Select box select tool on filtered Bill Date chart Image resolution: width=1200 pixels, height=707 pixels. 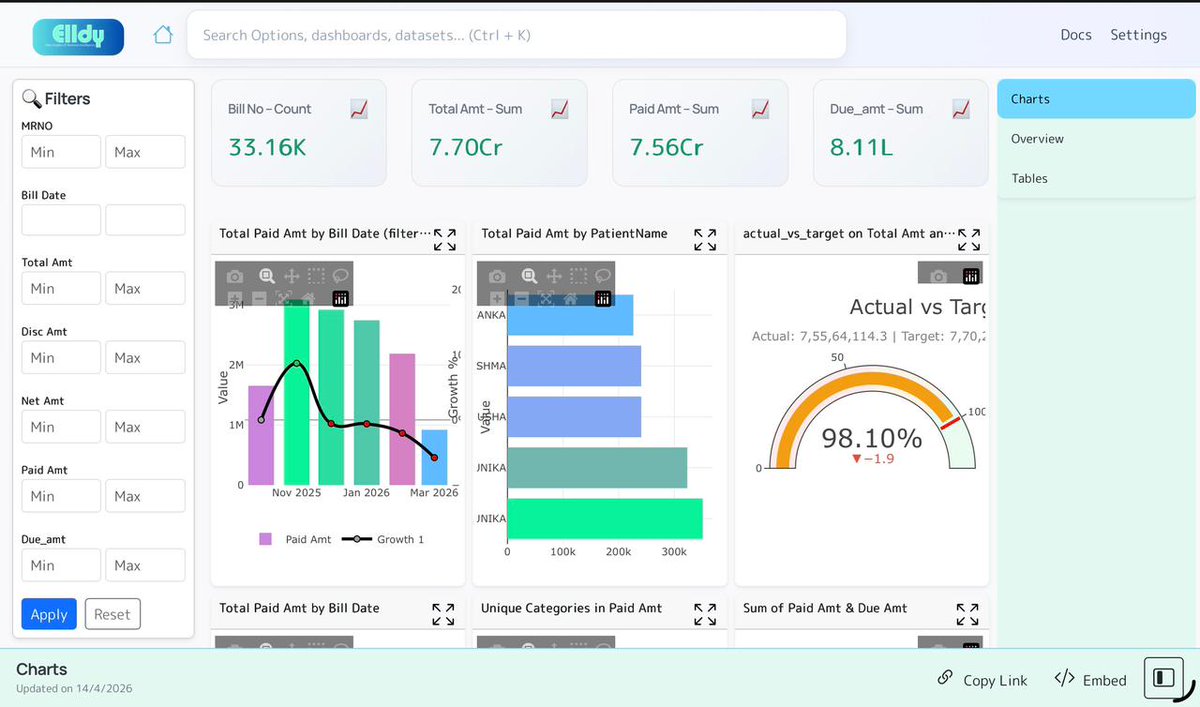pyautogui.click(x=316, y=276)
